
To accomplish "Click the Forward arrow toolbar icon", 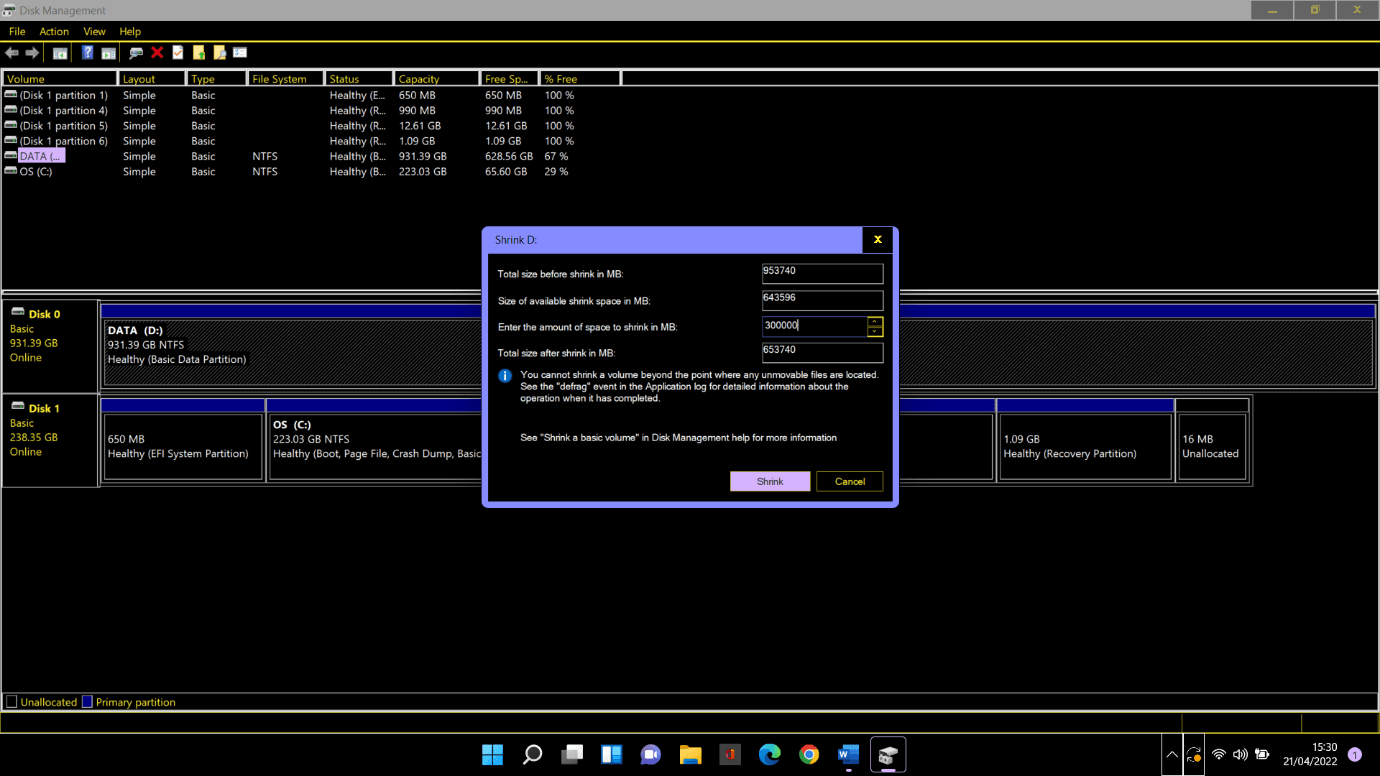I will click(32, 53).
